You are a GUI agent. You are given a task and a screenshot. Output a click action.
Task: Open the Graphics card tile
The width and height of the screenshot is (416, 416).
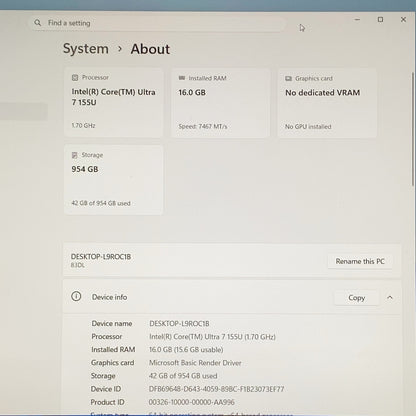327,103
